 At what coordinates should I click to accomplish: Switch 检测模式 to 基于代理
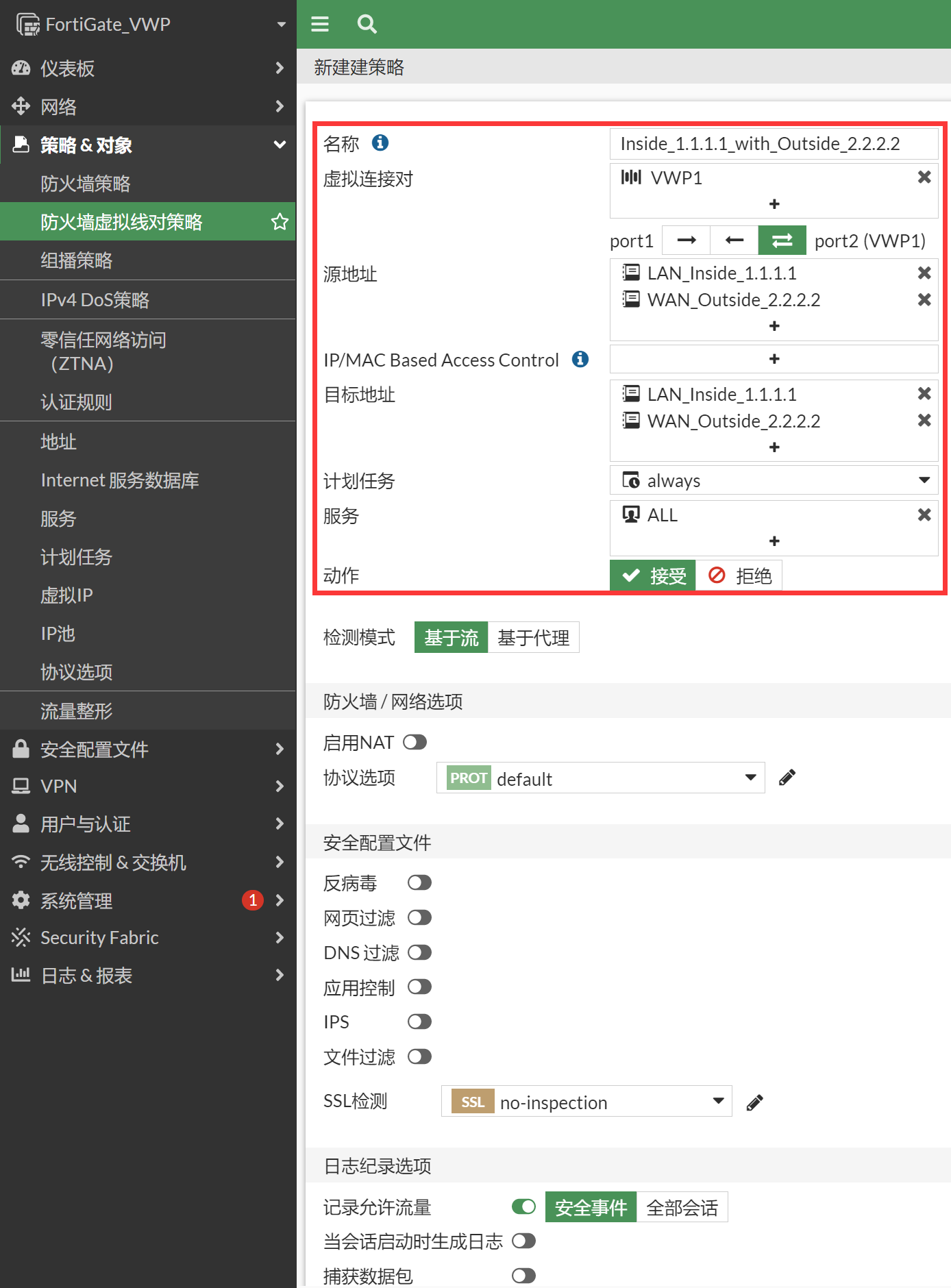[533, 638]
